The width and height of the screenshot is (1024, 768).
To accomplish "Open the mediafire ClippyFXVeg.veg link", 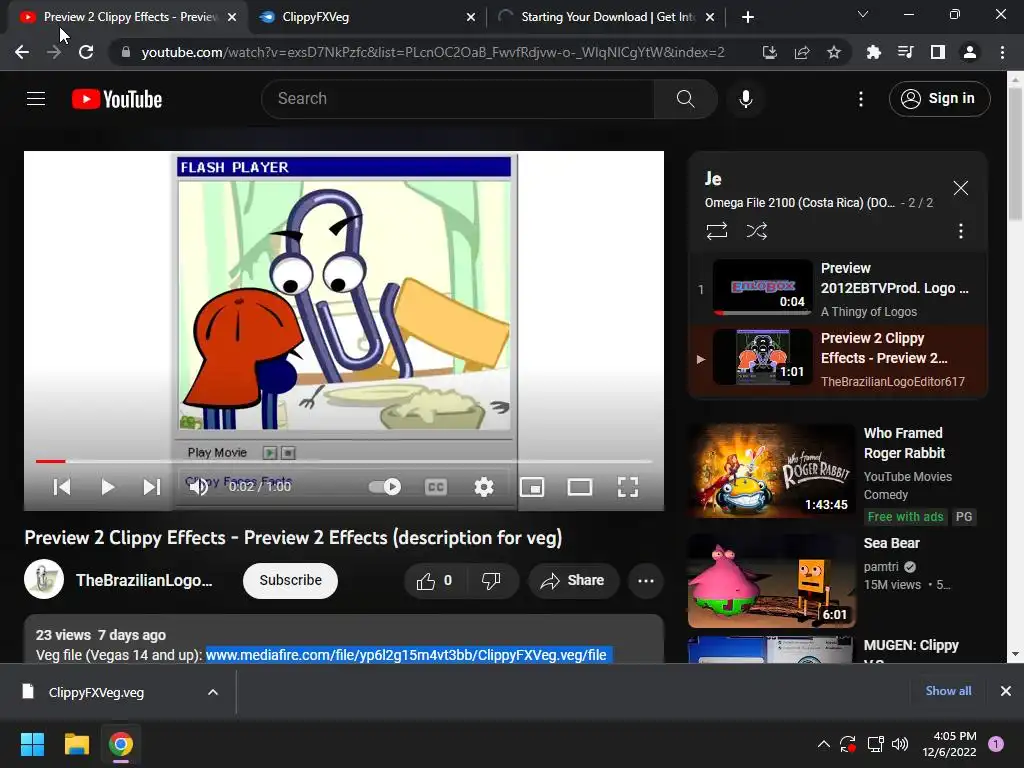I will pyautogui.click(x=406, y=654).
